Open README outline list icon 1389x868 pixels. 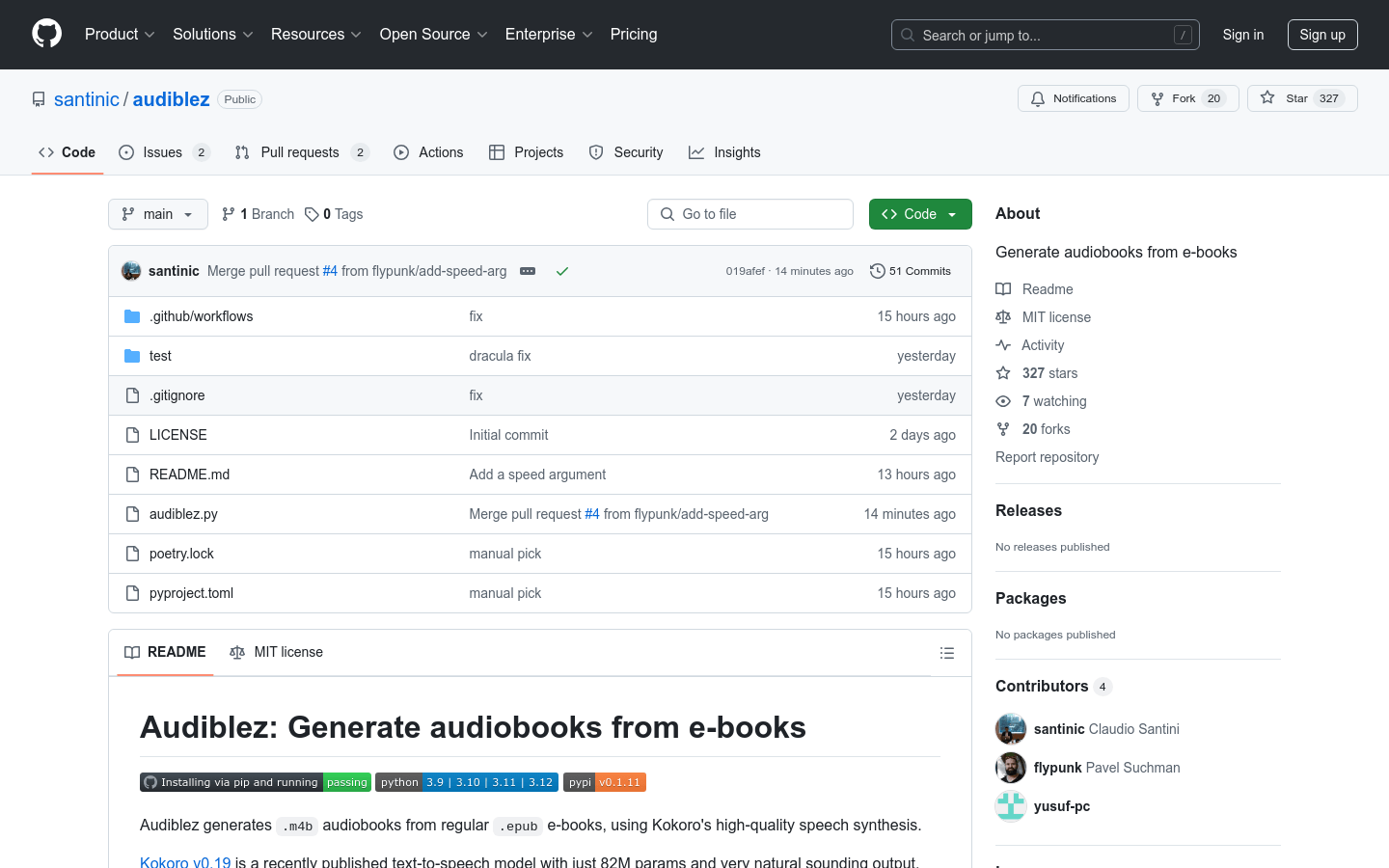(x=947, y=653)
